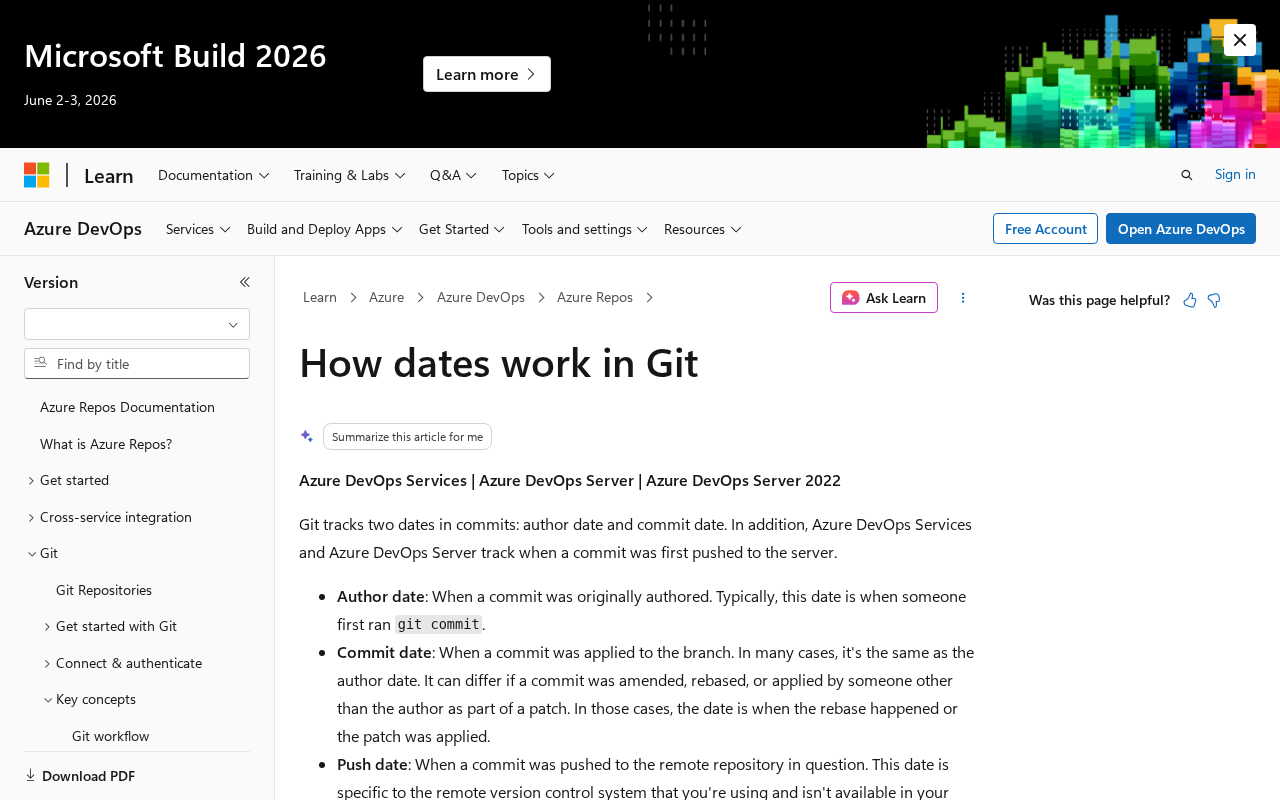
Task: Click Learn more in the Build banner
Action: [x=487, y=74]
